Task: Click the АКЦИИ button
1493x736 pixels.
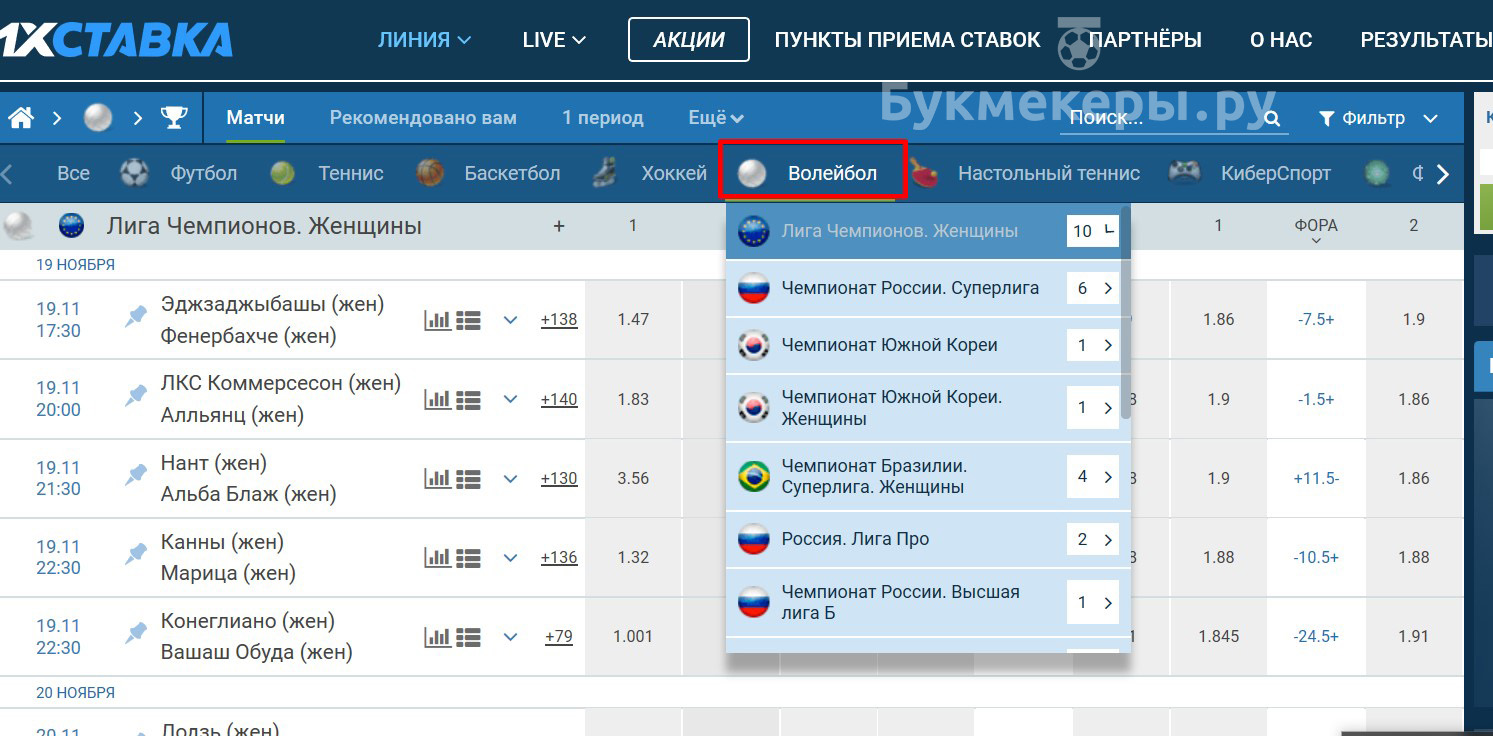Action: coord(688,40)
